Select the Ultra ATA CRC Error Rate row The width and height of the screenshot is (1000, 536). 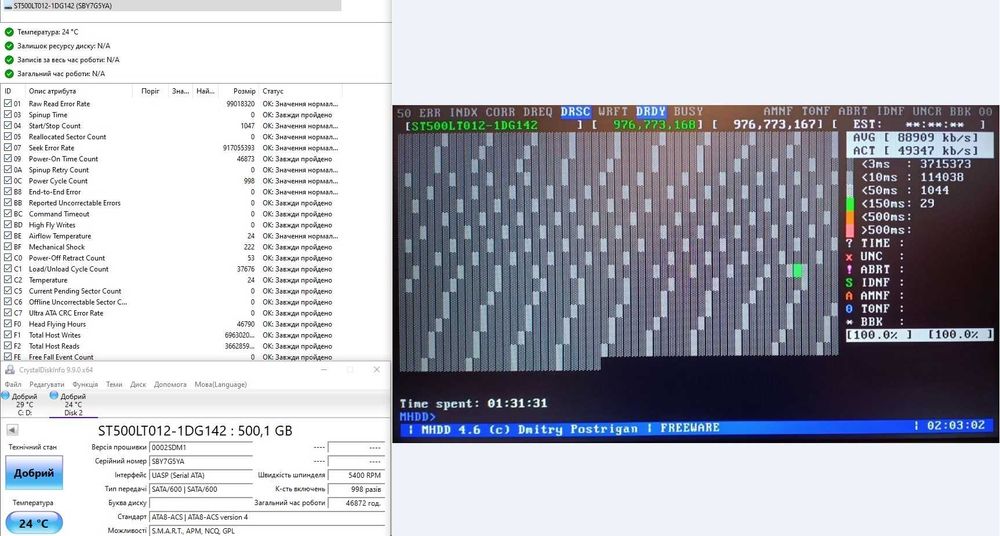click(x=172, y=313)
